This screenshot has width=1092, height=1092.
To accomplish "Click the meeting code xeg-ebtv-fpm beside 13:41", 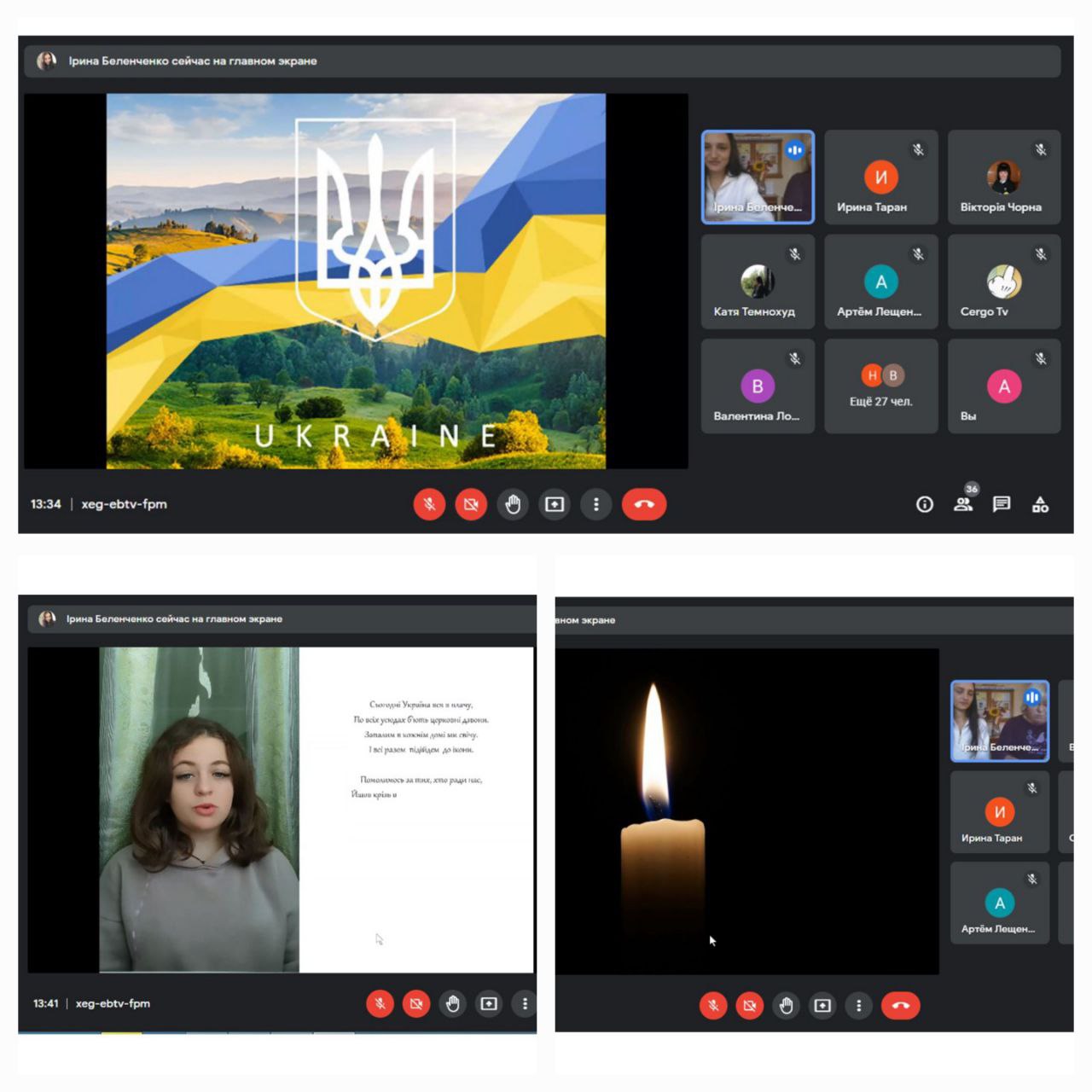I will pyautogui.click(x=113, y=1003).
